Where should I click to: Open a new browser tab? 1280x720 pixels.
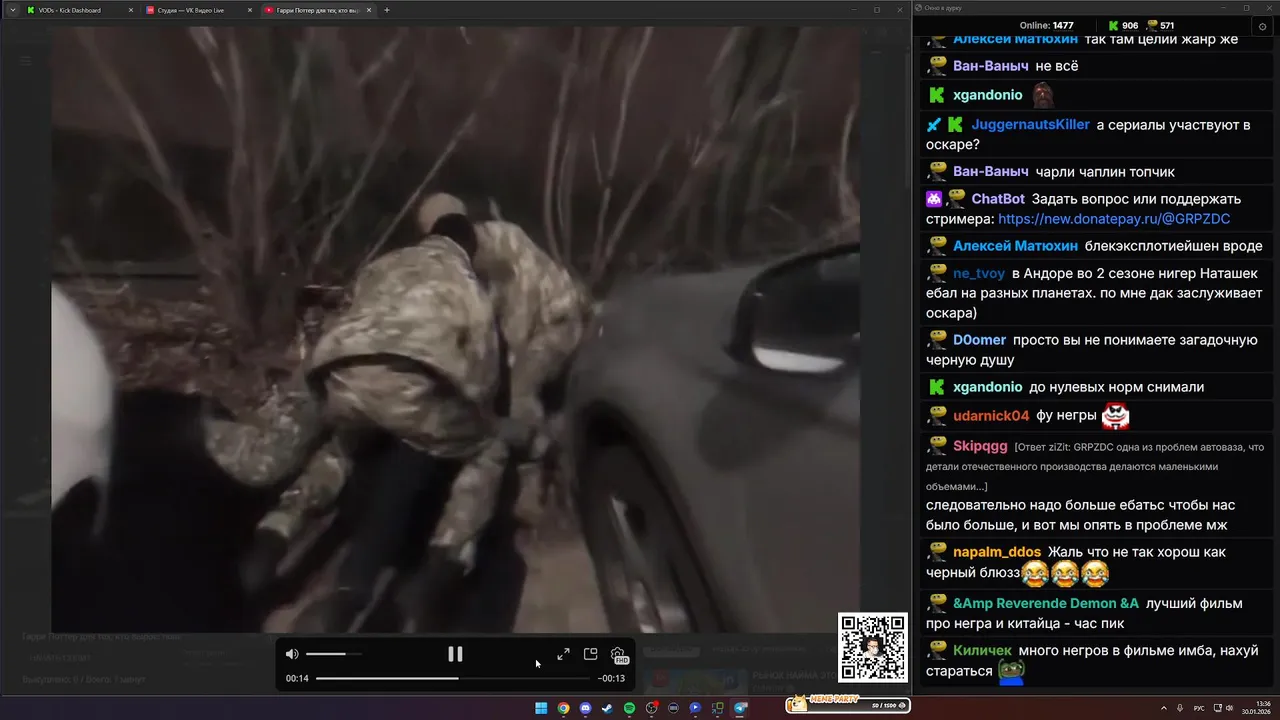tap(387, 10)
